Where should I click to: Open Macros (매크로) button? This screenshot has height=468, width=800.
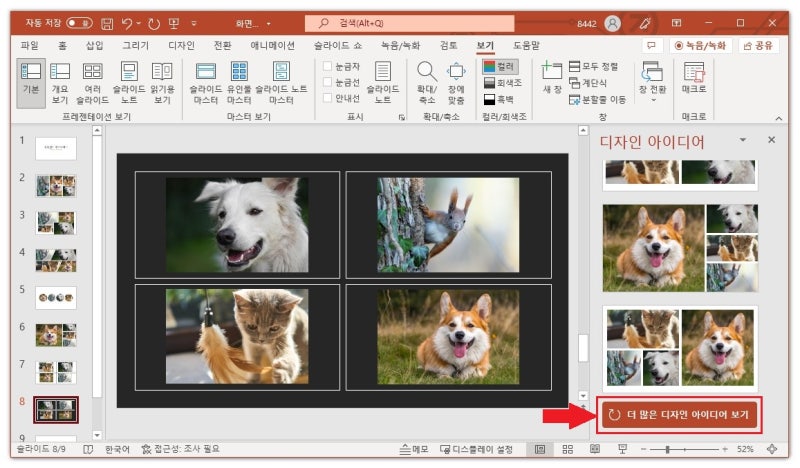coord(694,78)
